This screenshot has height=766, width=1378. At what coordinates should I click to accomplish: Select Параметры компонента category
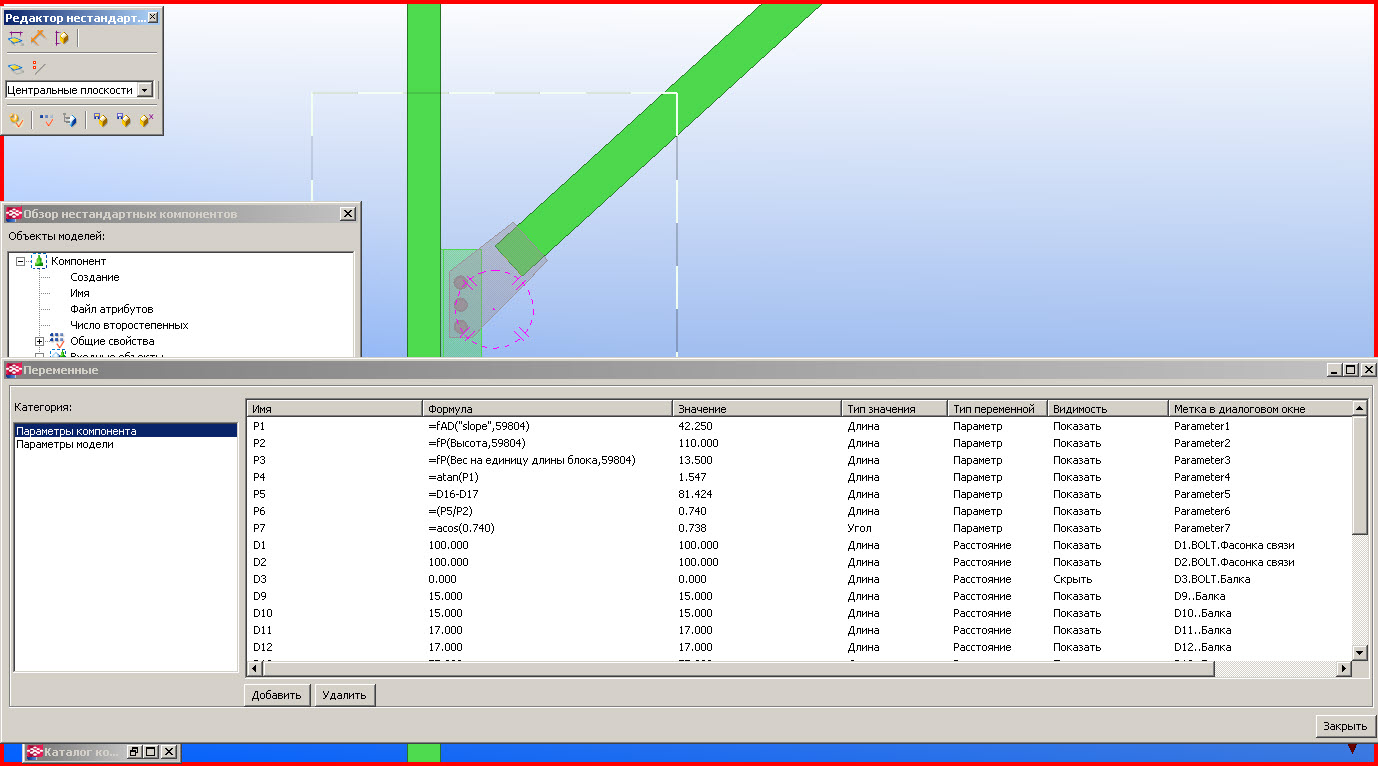[x=76, y=431]
